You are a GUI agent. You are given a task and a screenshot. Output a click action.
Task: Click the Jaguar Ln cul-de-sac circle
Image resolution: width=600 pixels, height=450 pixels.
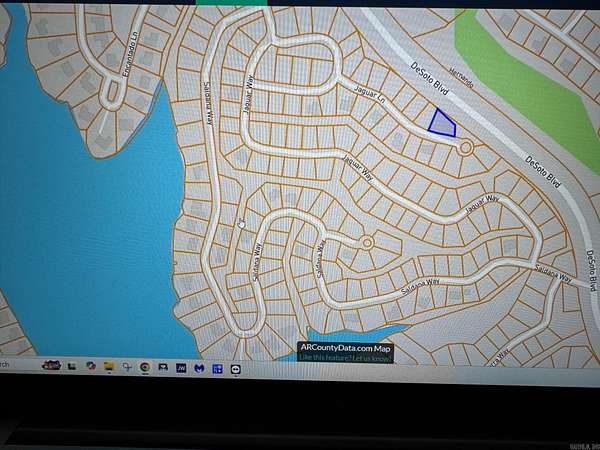466,147
